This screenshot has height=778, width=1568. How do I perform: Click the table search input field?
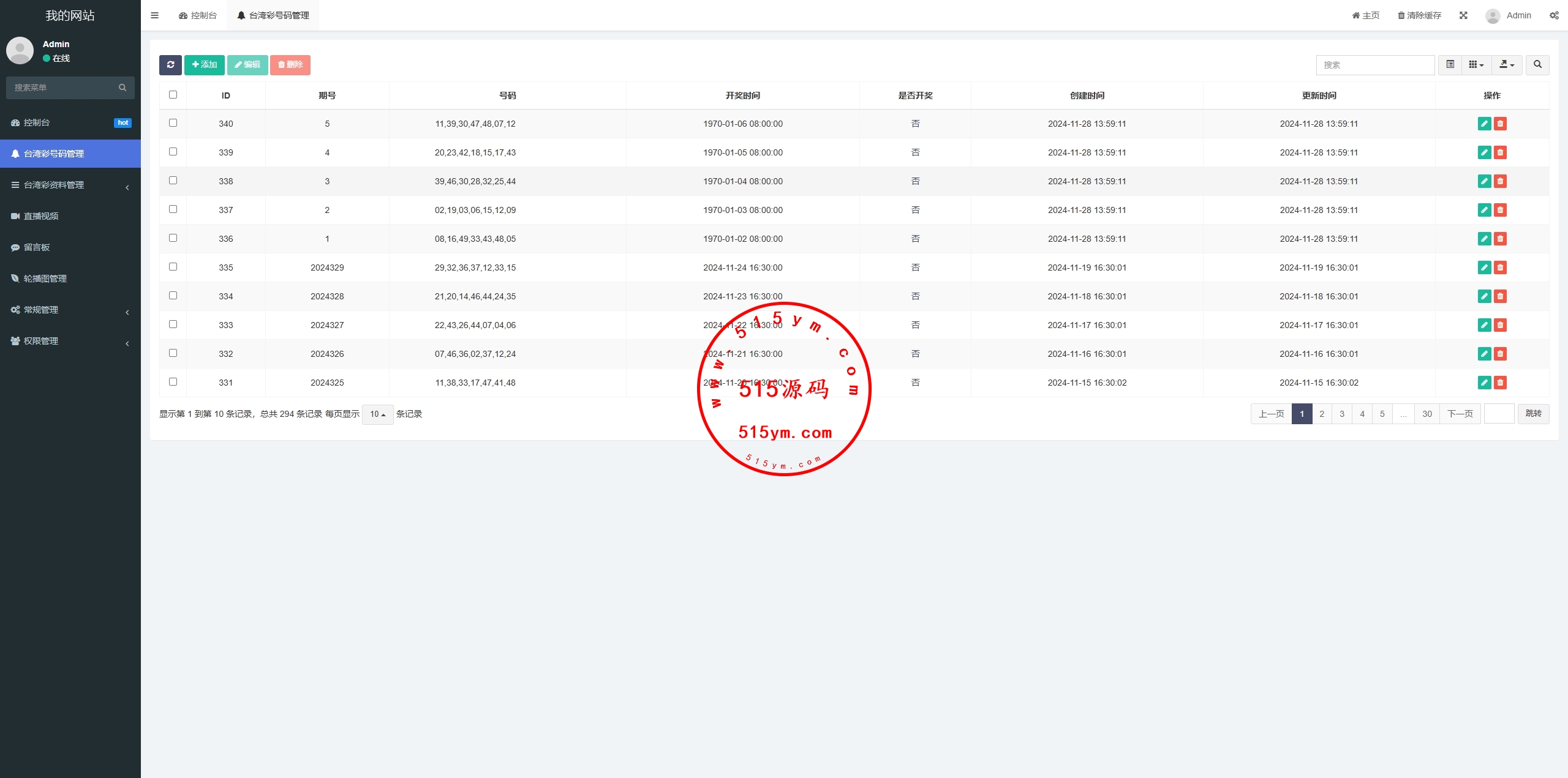click(1374, 65)
